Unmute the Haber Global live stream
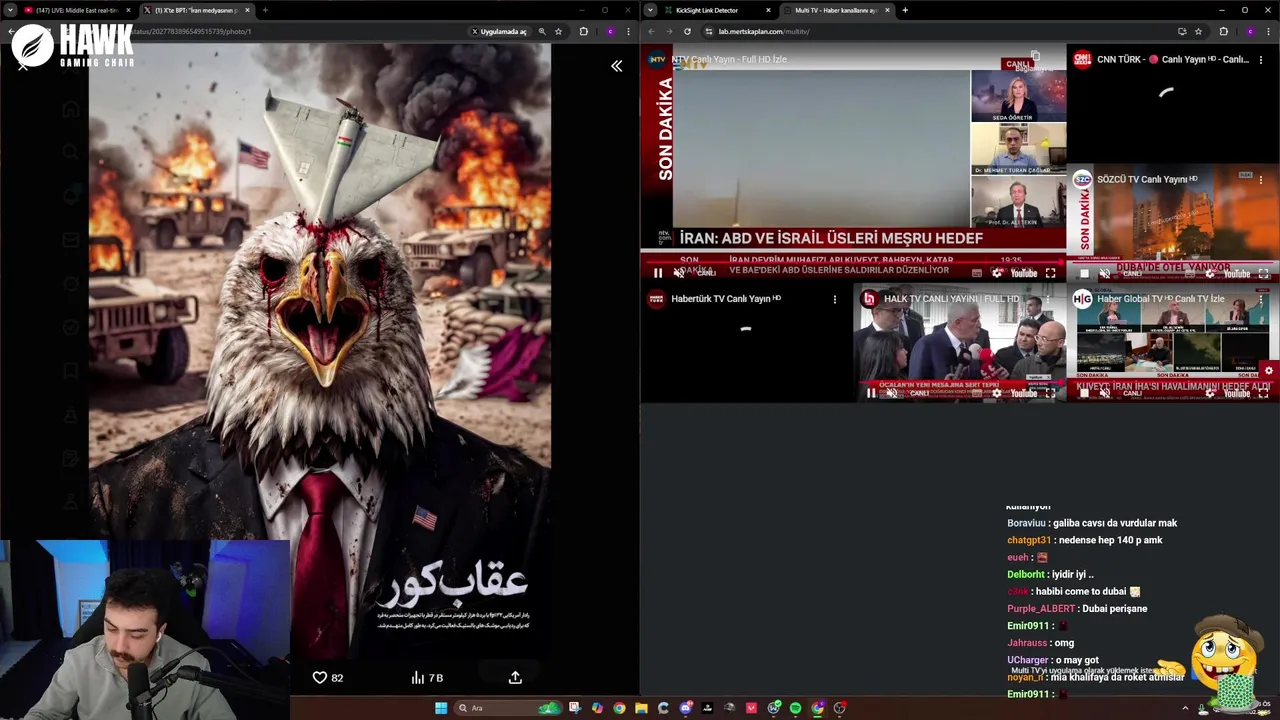Screen dimensions: 1280x720 [x=1105, y=393]
